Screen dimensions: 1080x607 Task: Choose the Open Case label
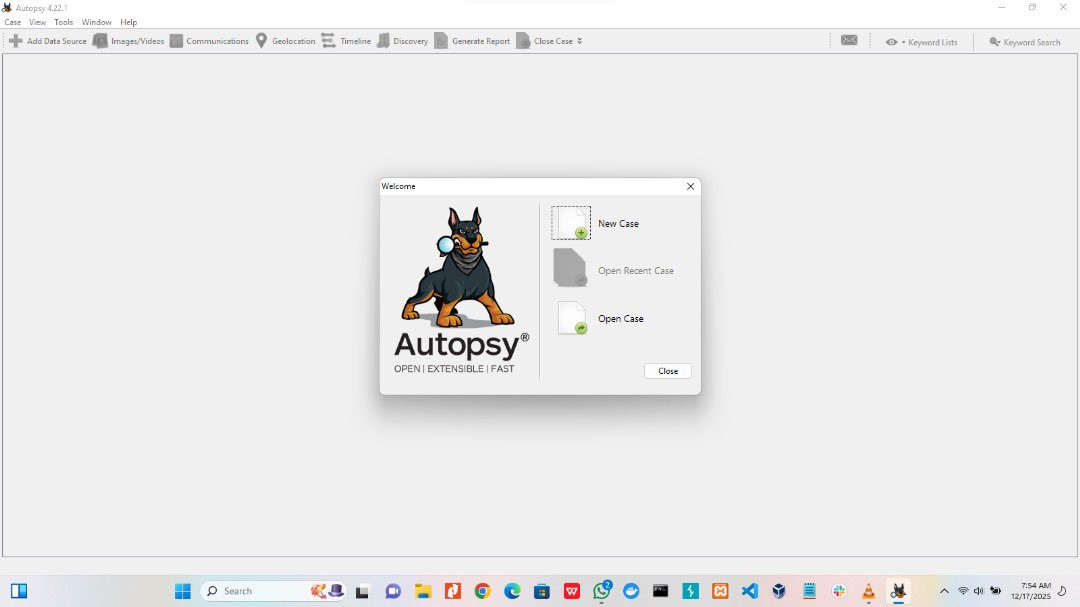tap(621, 319)
